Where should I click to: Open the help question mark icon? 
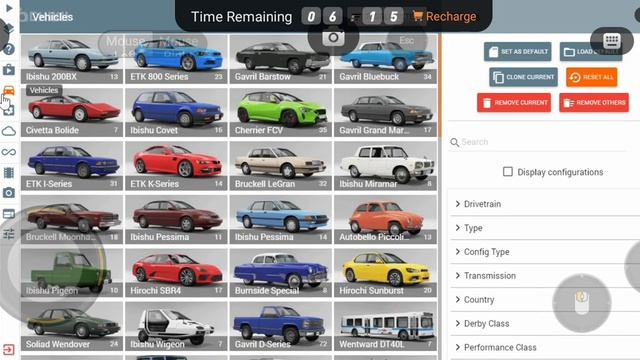click(x=9, y=49)
